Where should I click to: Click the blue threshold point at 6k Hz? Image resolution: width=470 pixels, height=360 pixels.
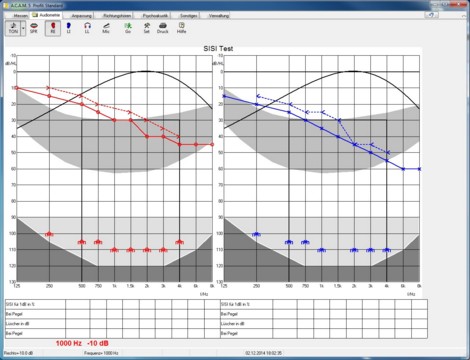tap(403, 169)
